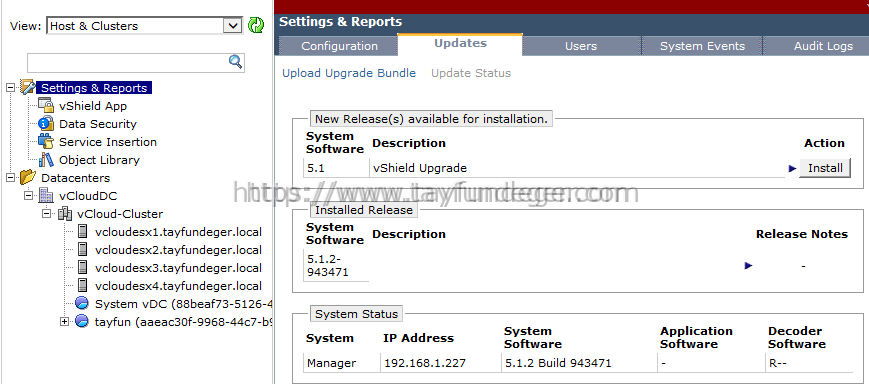
Task: Switch to the Audit Logs tab
Action: pos(822,46)
